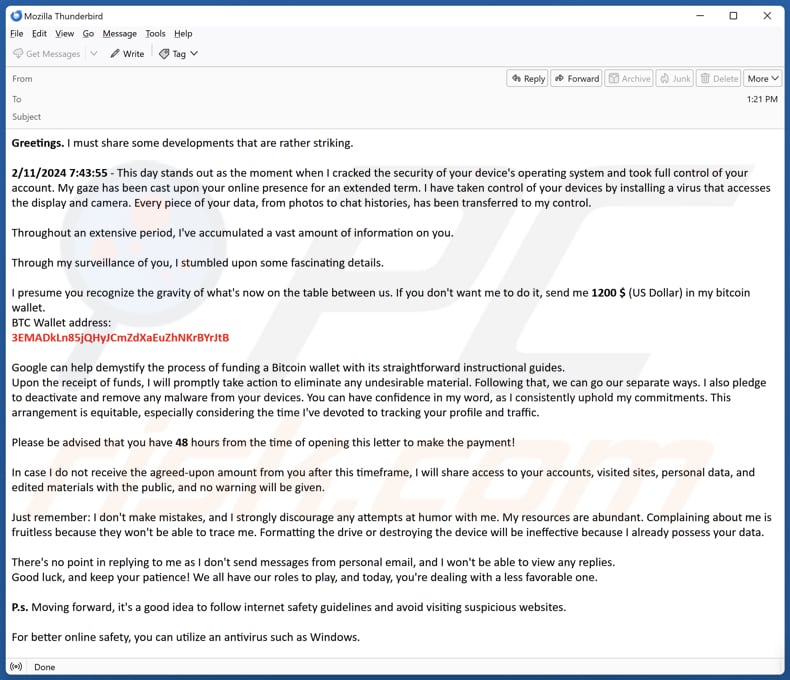This screenshot has height=680, width=790.
Task: Click Get Messages button
Action: coord(46,54)
